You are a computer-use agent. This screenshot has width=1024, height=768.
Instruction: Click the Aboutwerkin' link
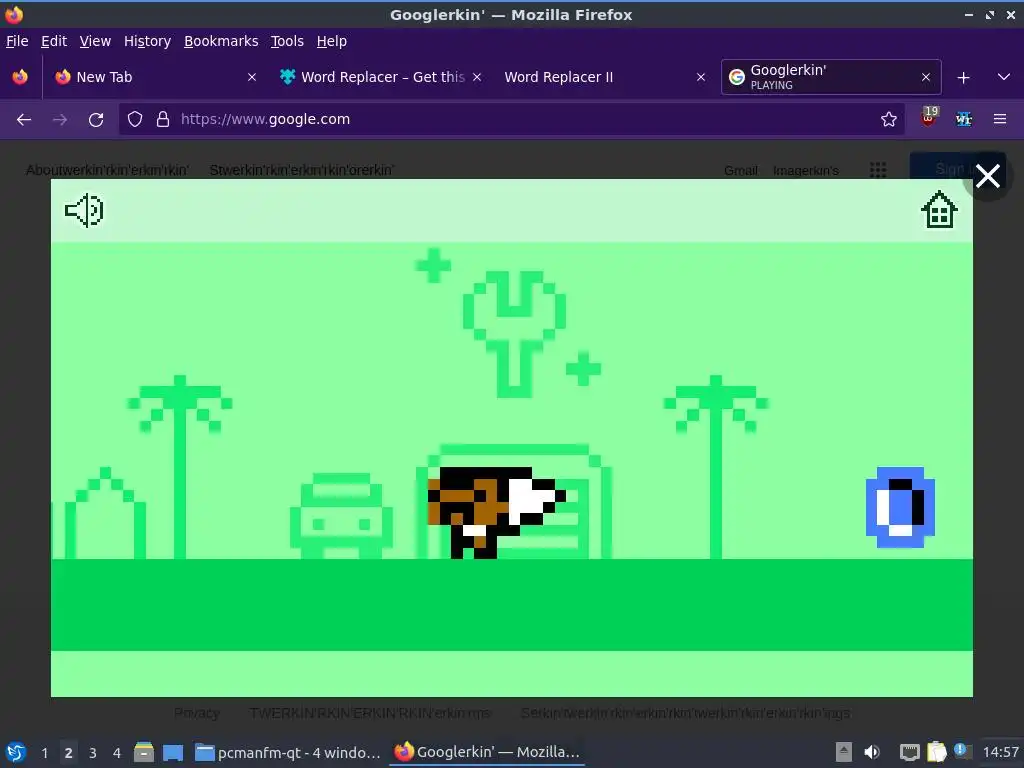[x=107, y=170]
